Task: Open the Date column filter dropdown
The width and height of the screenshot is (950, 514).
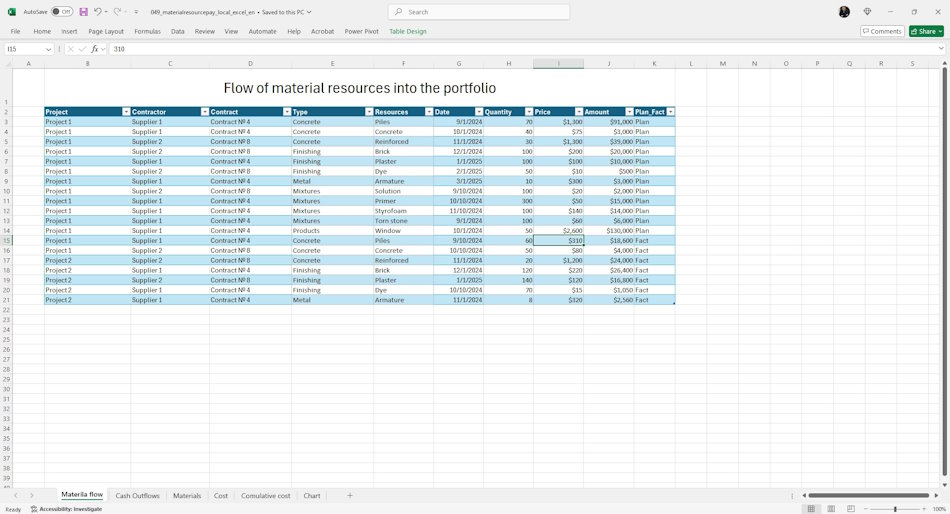Action: coord(479,112)
